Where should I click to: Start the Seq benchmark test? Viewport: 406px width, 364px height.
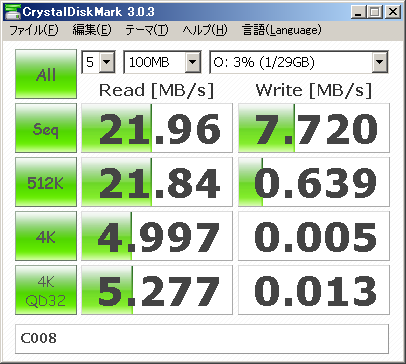point(46,128)
